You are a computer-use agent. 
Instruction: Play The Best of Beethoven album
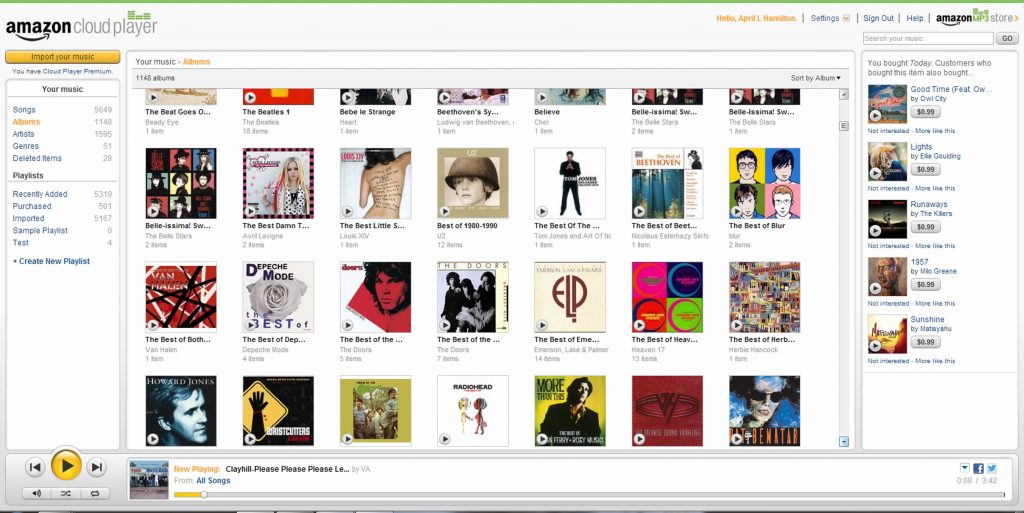coord(639,211)
